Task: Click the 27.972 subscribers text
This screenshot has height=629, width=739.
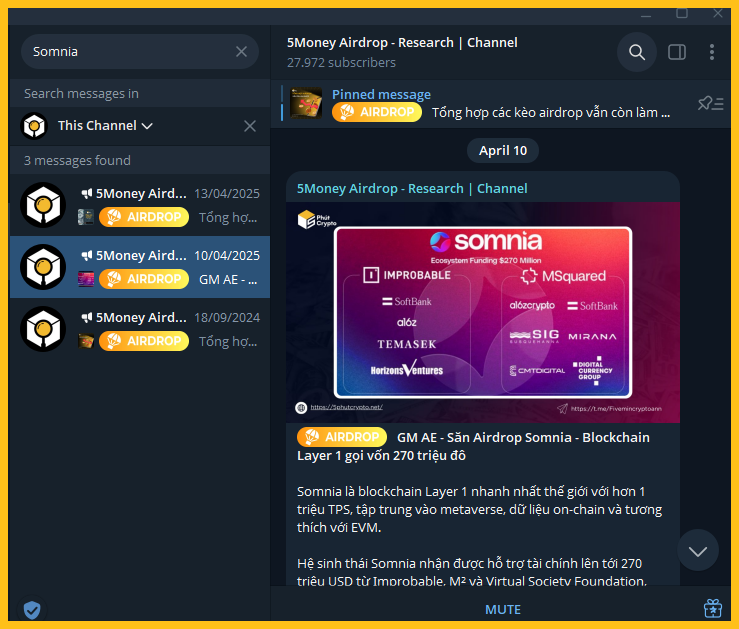Action: [x=341, y=63]
